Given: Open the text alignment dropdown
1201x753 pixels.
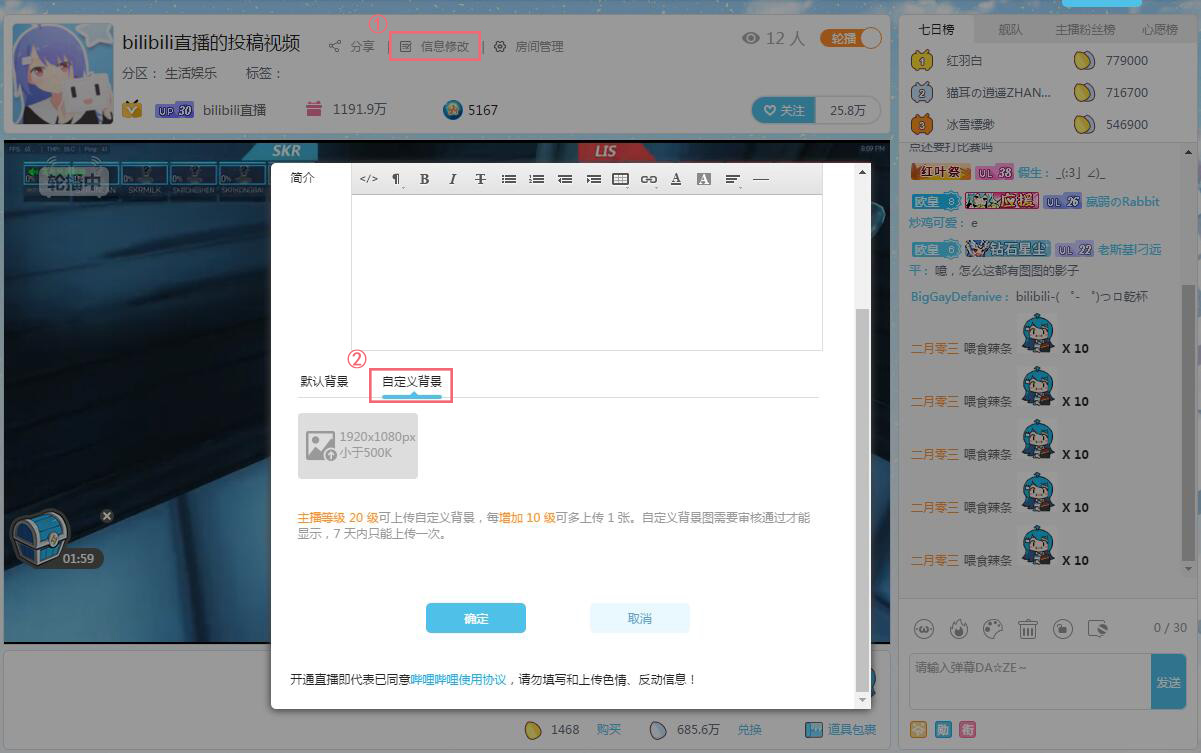Looking at the screenshot, I should coord(733,179).
